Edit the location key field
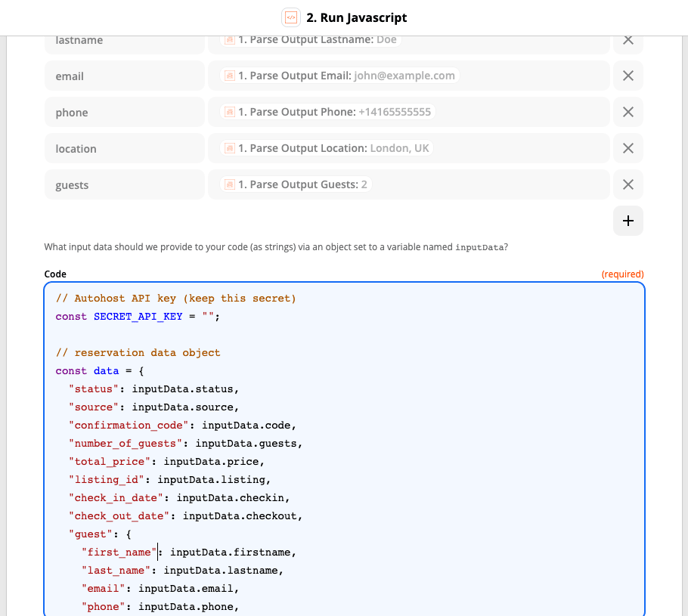This screenshot has height=616, width=688. (125, 148)
